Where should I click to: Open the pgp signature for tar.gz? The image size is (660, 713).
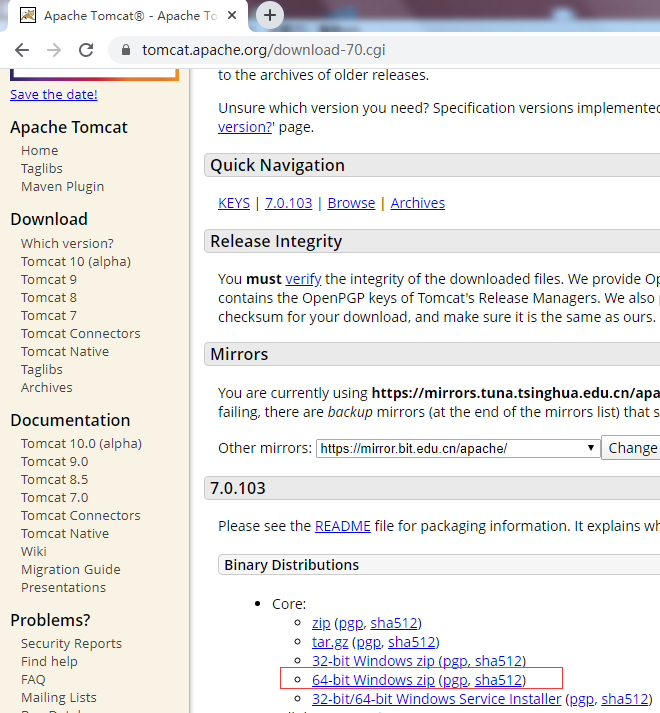coord(368,643)
